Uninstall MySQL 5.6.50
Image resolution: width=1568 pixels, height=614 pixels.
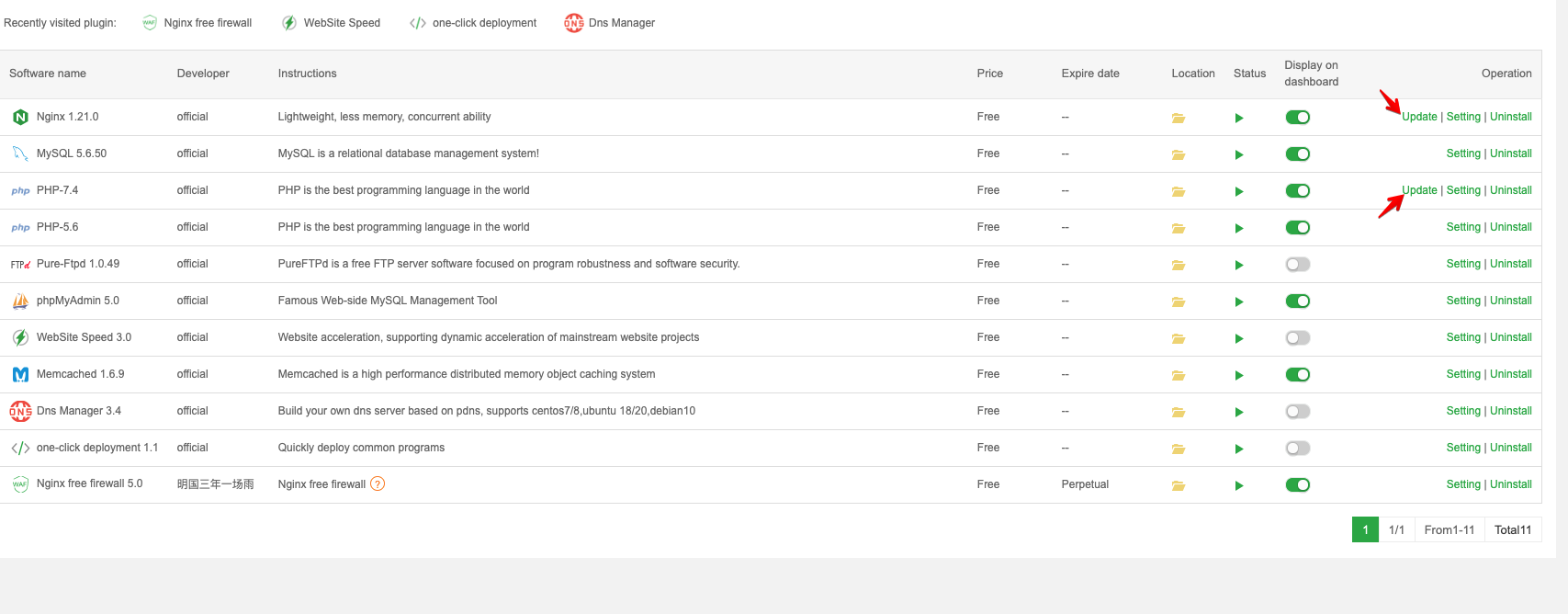click(1510, 153)
